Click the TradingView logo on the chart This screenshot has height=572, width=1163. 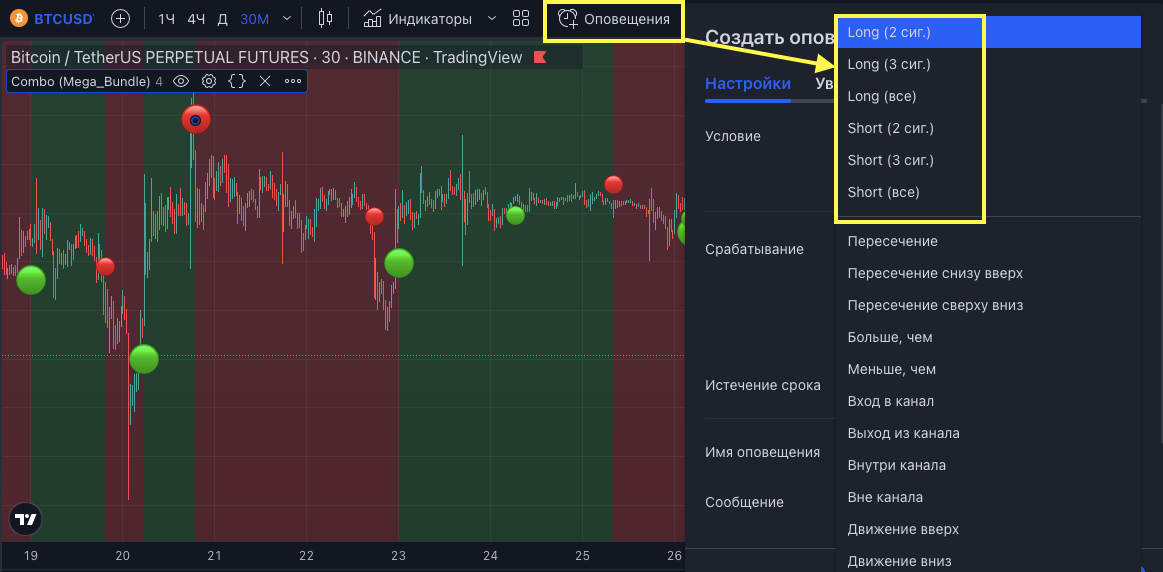(x=26, y=519)
